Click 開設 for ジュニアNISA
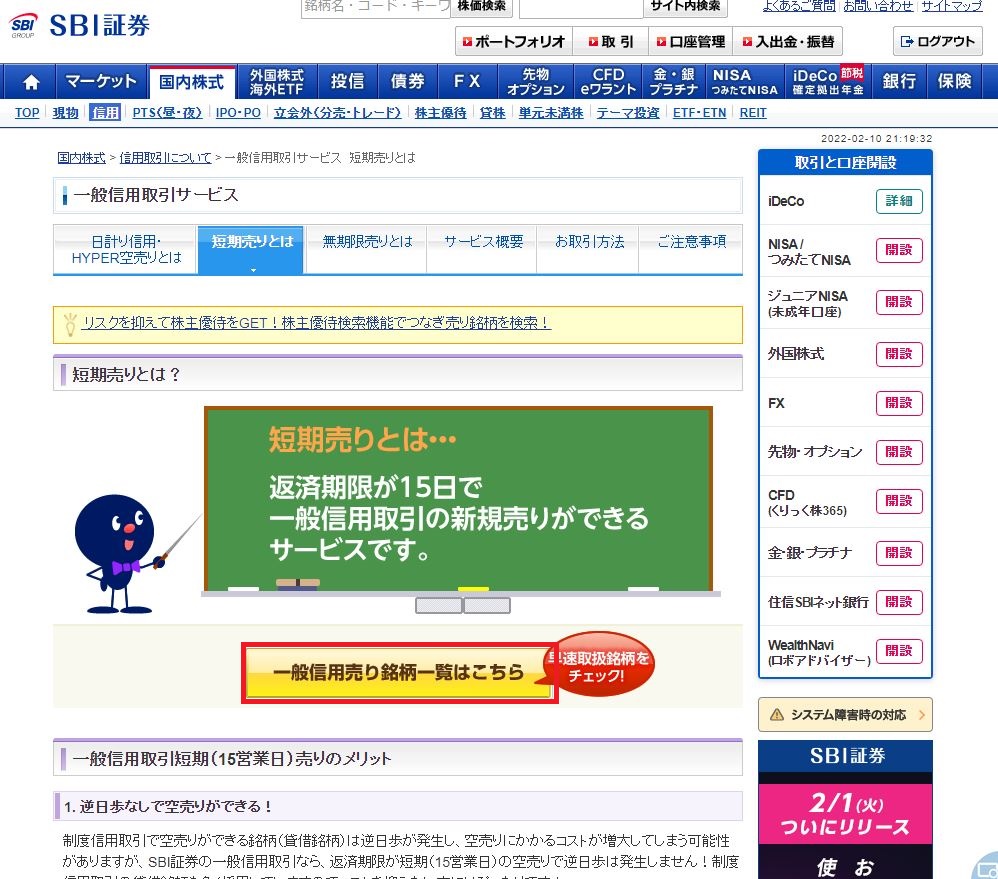 click(x=899, y=302)
